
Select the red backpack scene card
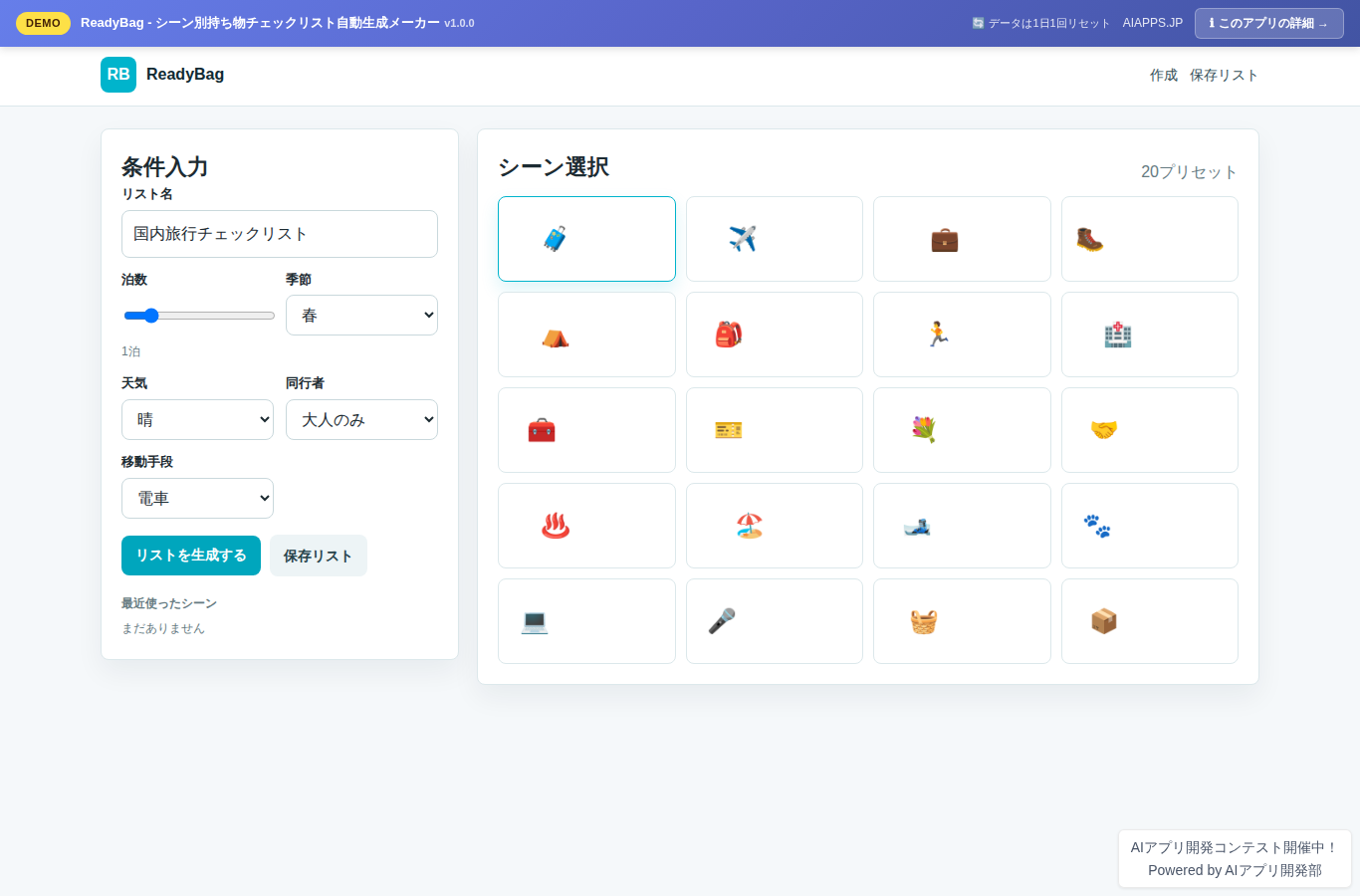pos(775,335)
